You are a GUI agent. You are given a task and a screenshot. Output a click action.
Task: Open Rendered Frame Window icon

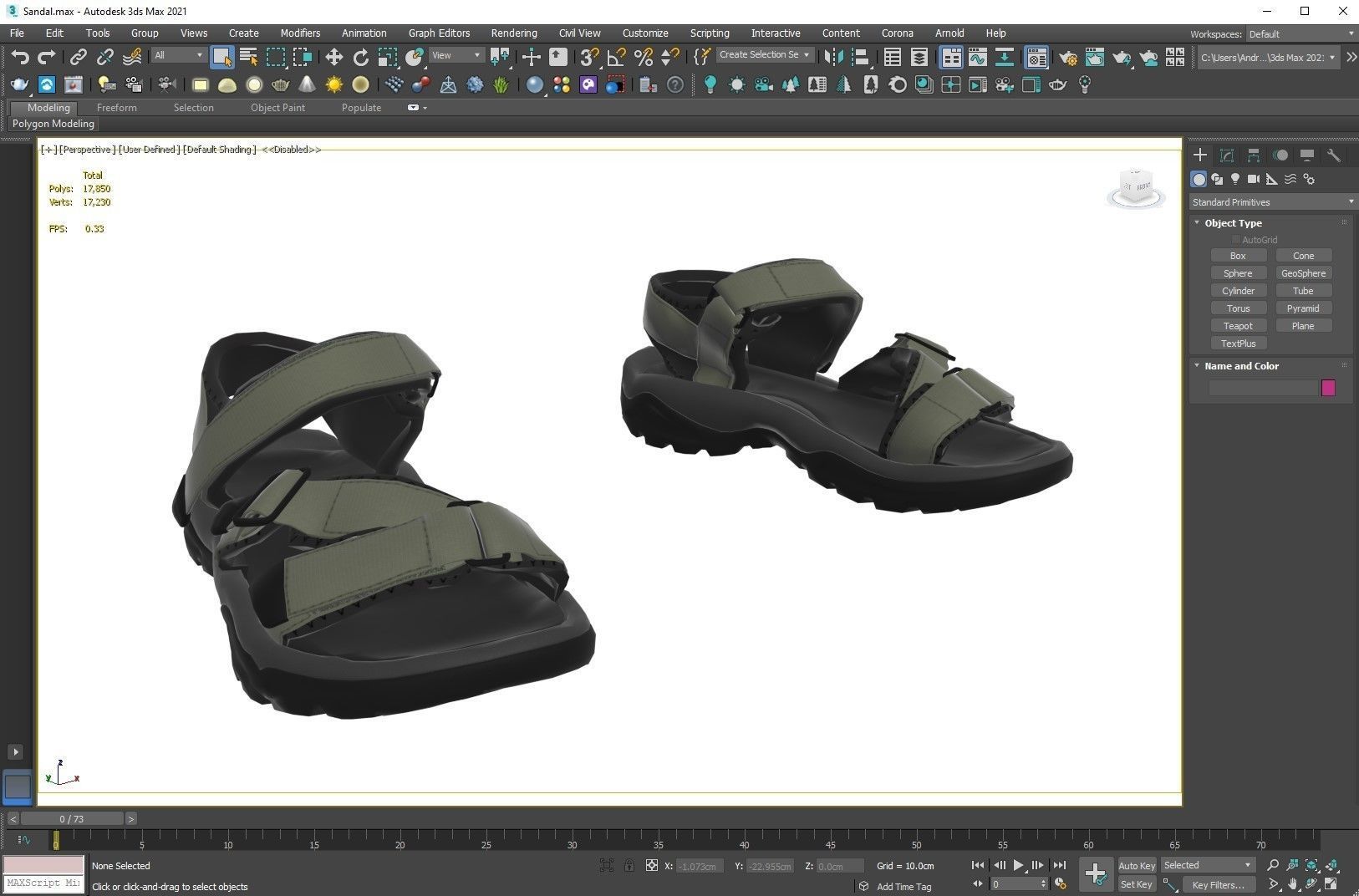(1095, 57)
